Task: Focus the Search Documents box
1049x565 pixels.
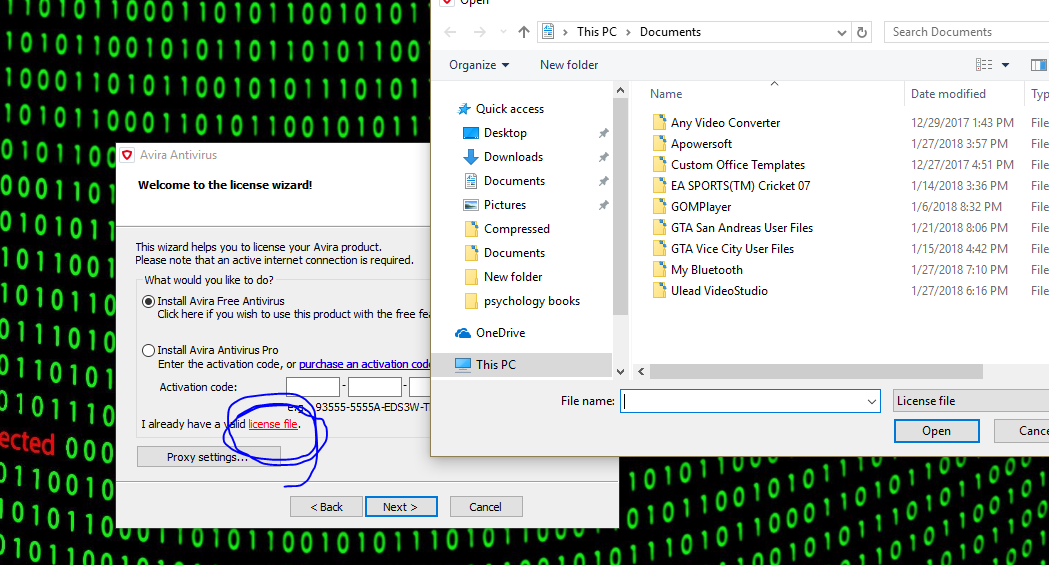Action: [967, 32]
